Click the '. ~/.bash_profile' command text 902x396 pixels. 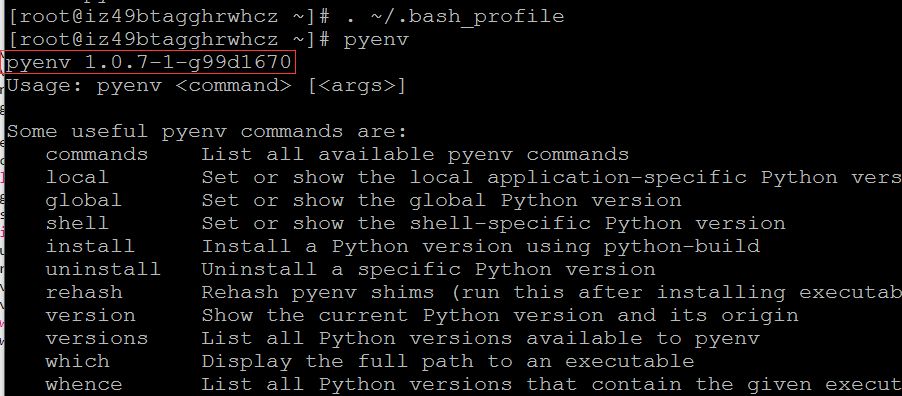pyautogui.click(x=454, y=16)
